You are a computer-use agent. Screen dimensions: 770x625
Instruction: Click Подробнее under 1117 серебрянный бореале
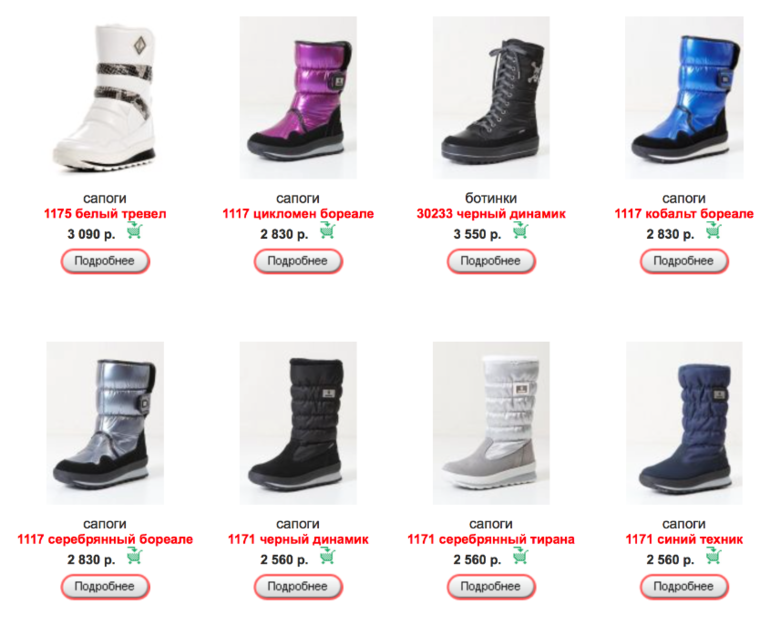(x=105, y=586)
